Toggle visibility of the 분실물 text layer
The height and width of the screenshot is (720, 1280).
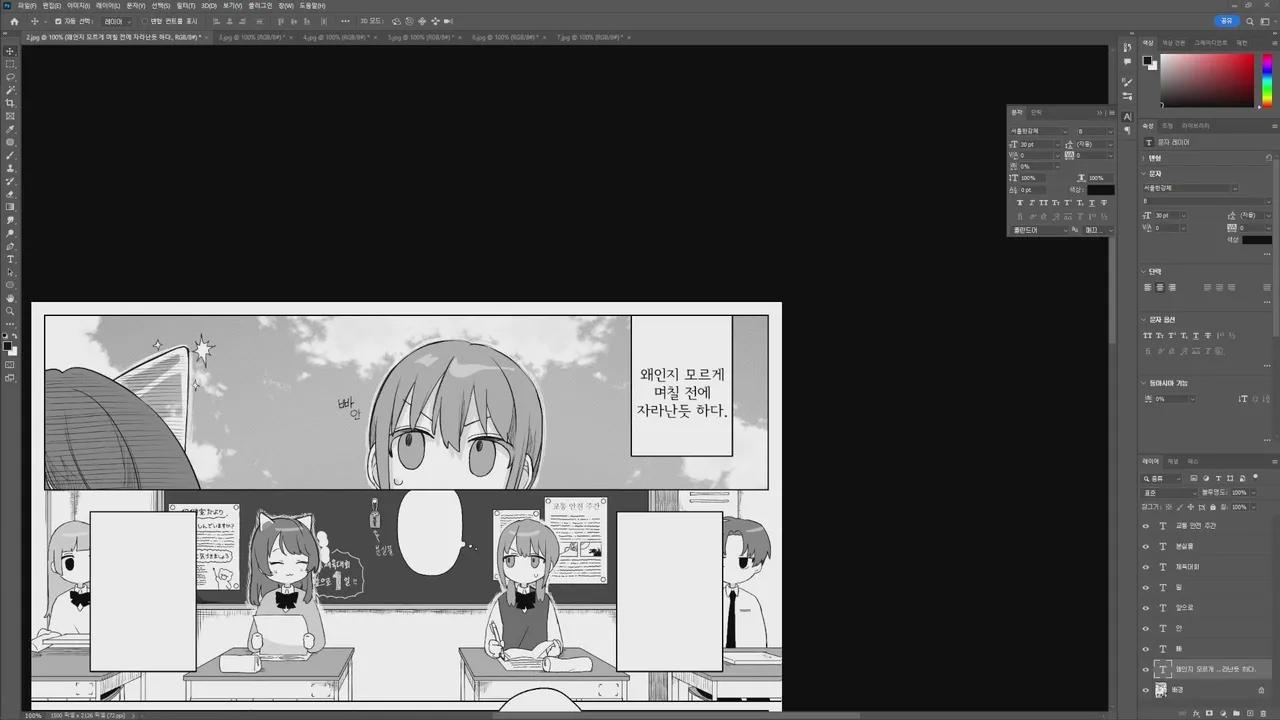click(x=1145, y=546)
